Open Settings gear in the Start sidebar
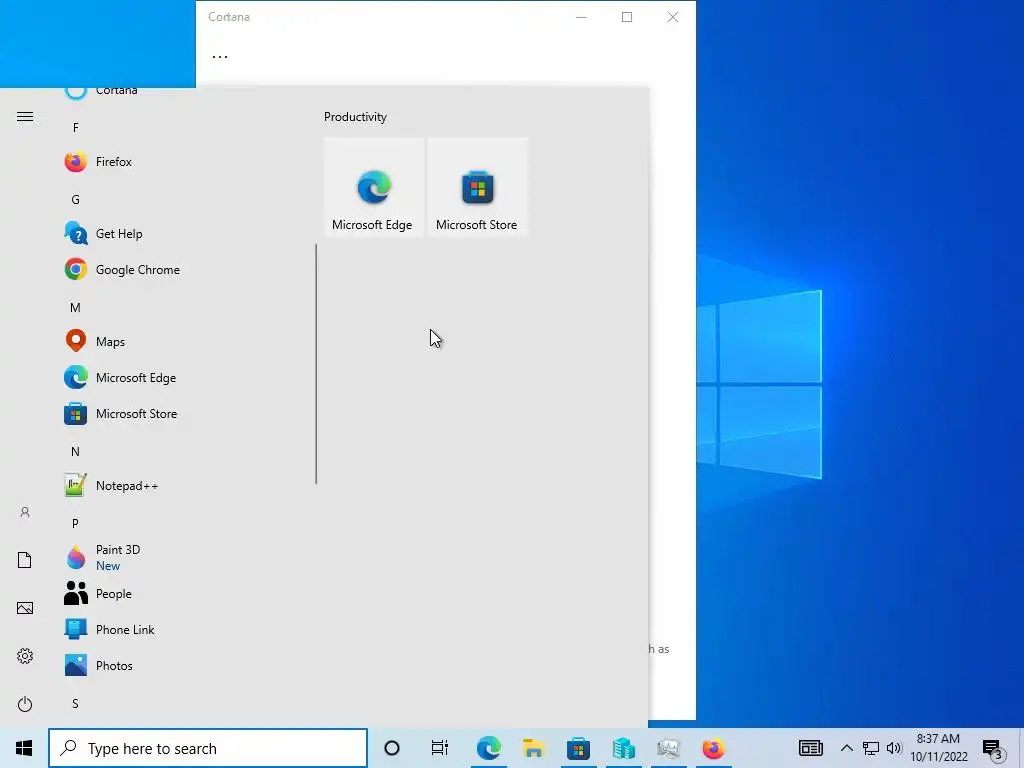The width and height of the screenshot is (1024, 768). (x=25, y=656)
